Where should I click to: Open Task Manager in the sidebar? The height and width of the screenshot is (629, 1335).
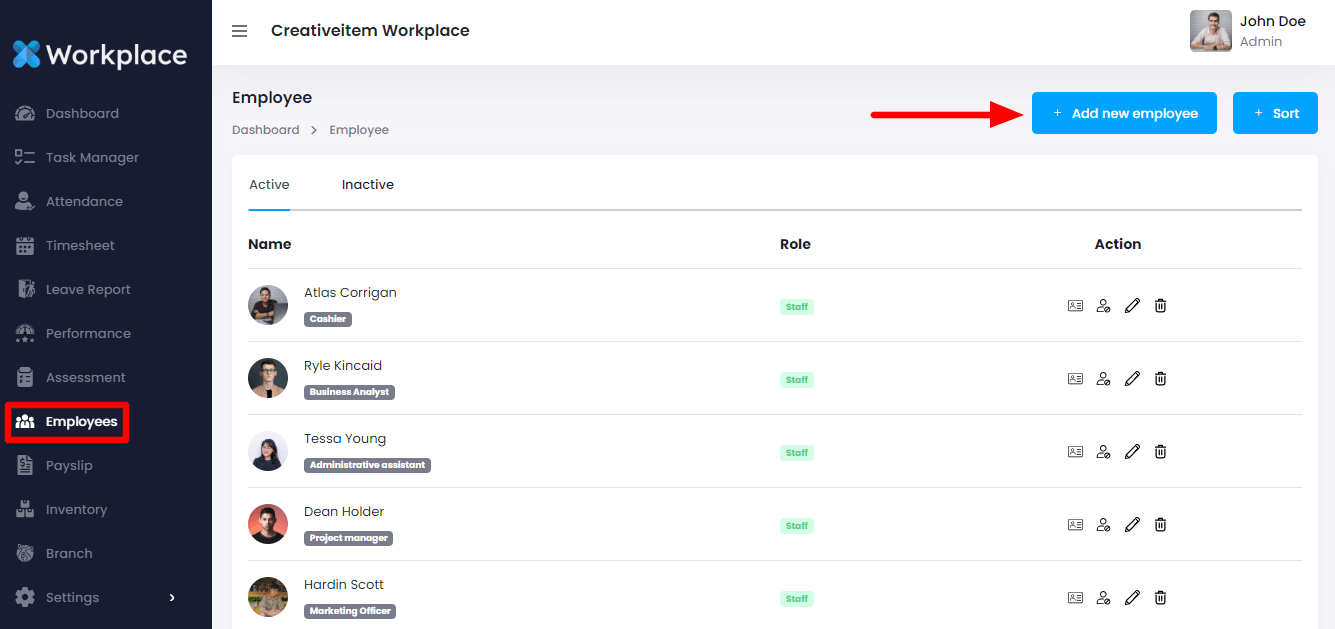tap(91, 158)
